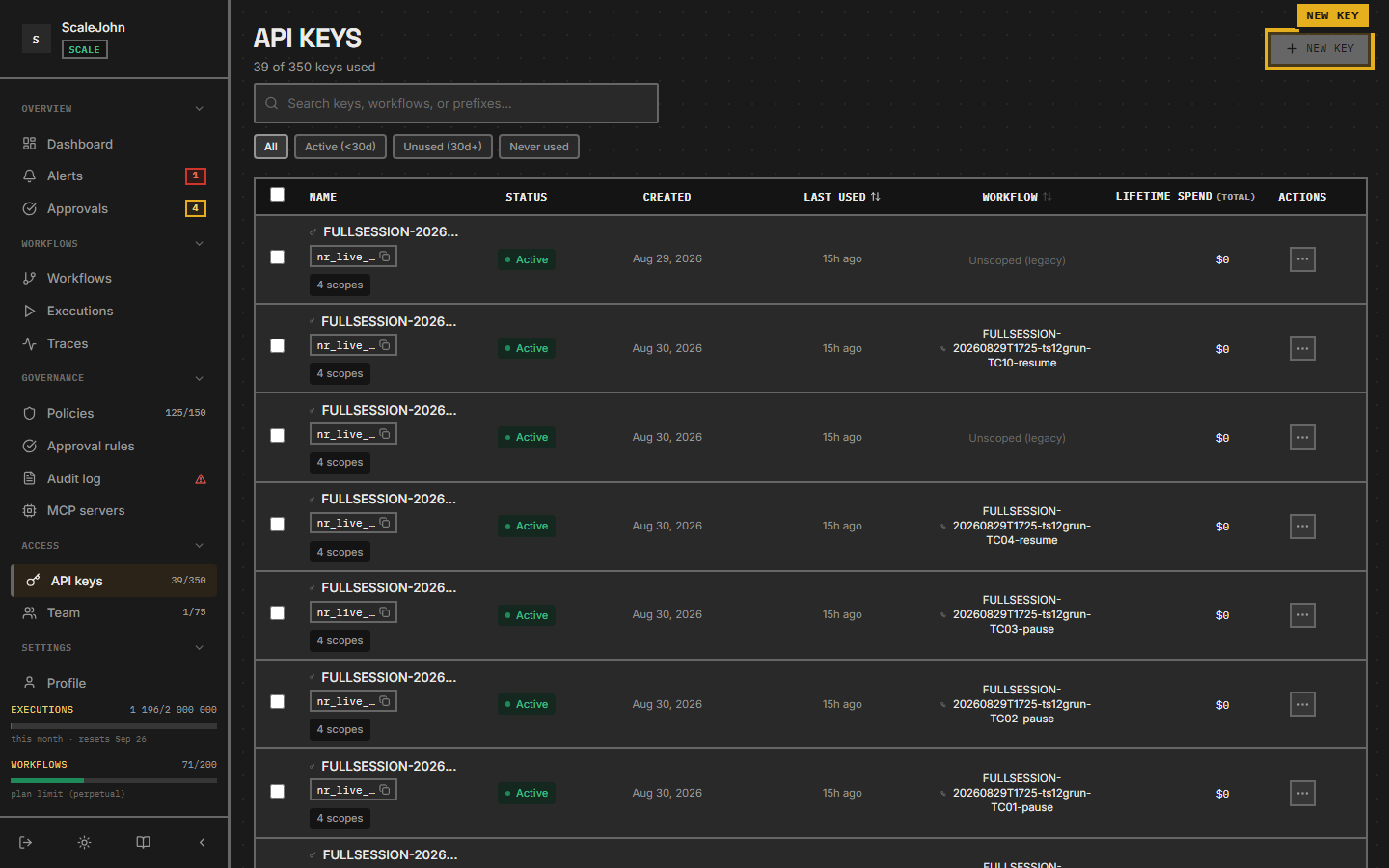Click the Approvals badge showing 4

(196, 208)
